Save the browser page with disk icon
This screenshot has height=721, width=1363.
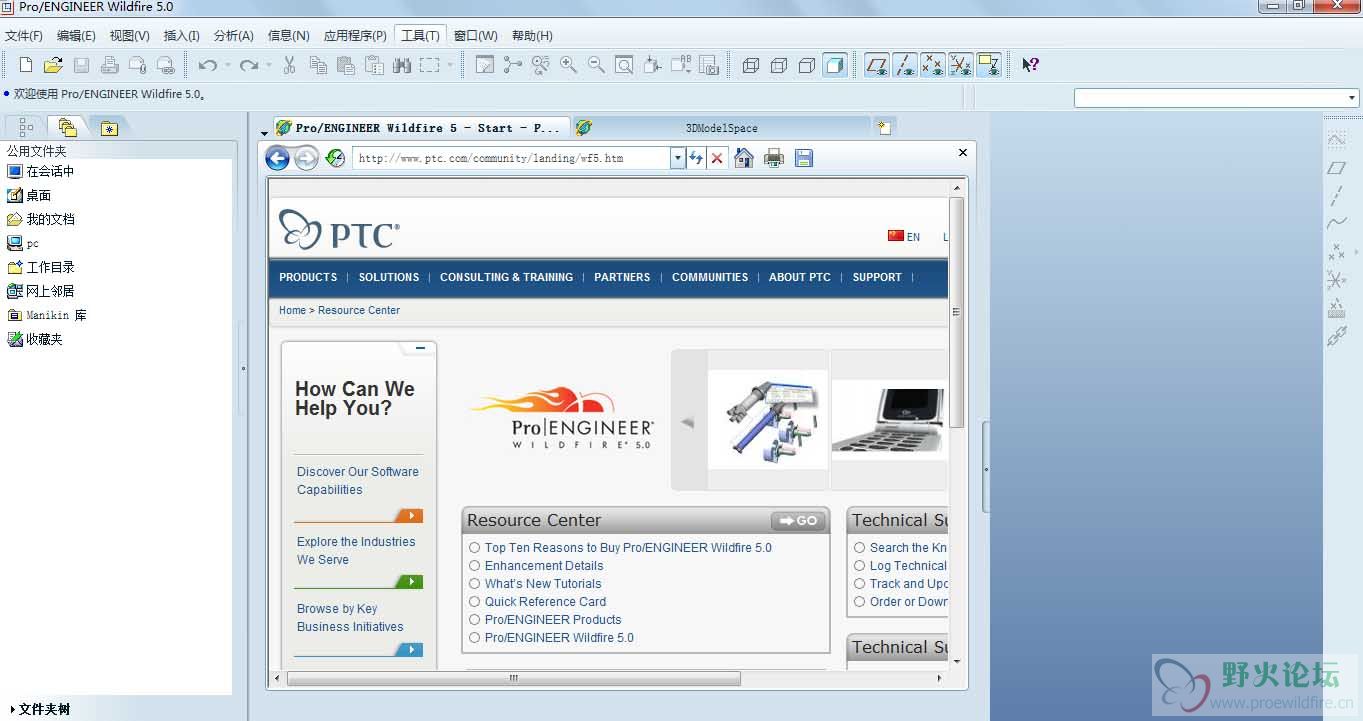804,158
